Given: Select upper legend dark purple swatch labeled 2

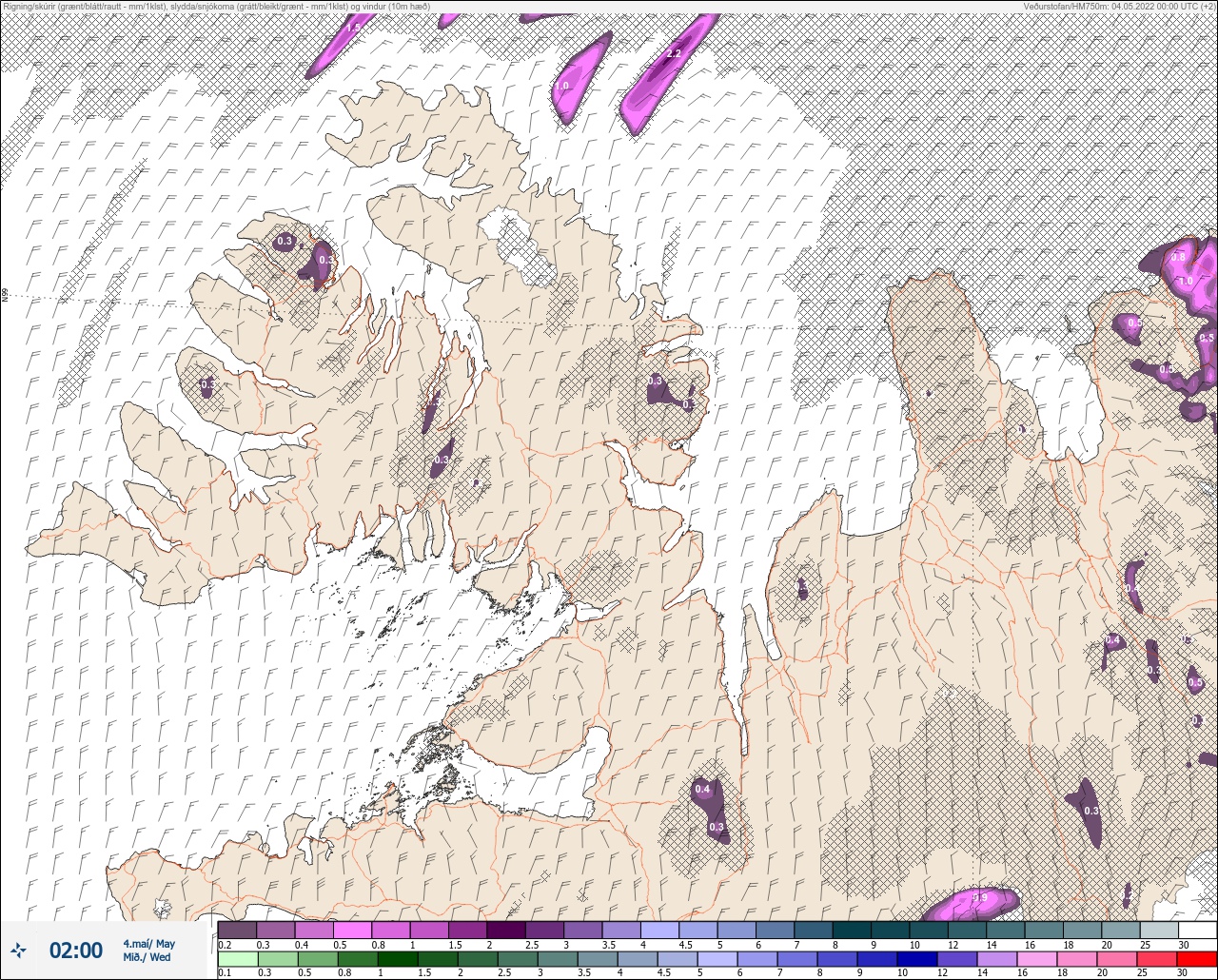Looking at the screenshot, I should (x=505, y=930).
